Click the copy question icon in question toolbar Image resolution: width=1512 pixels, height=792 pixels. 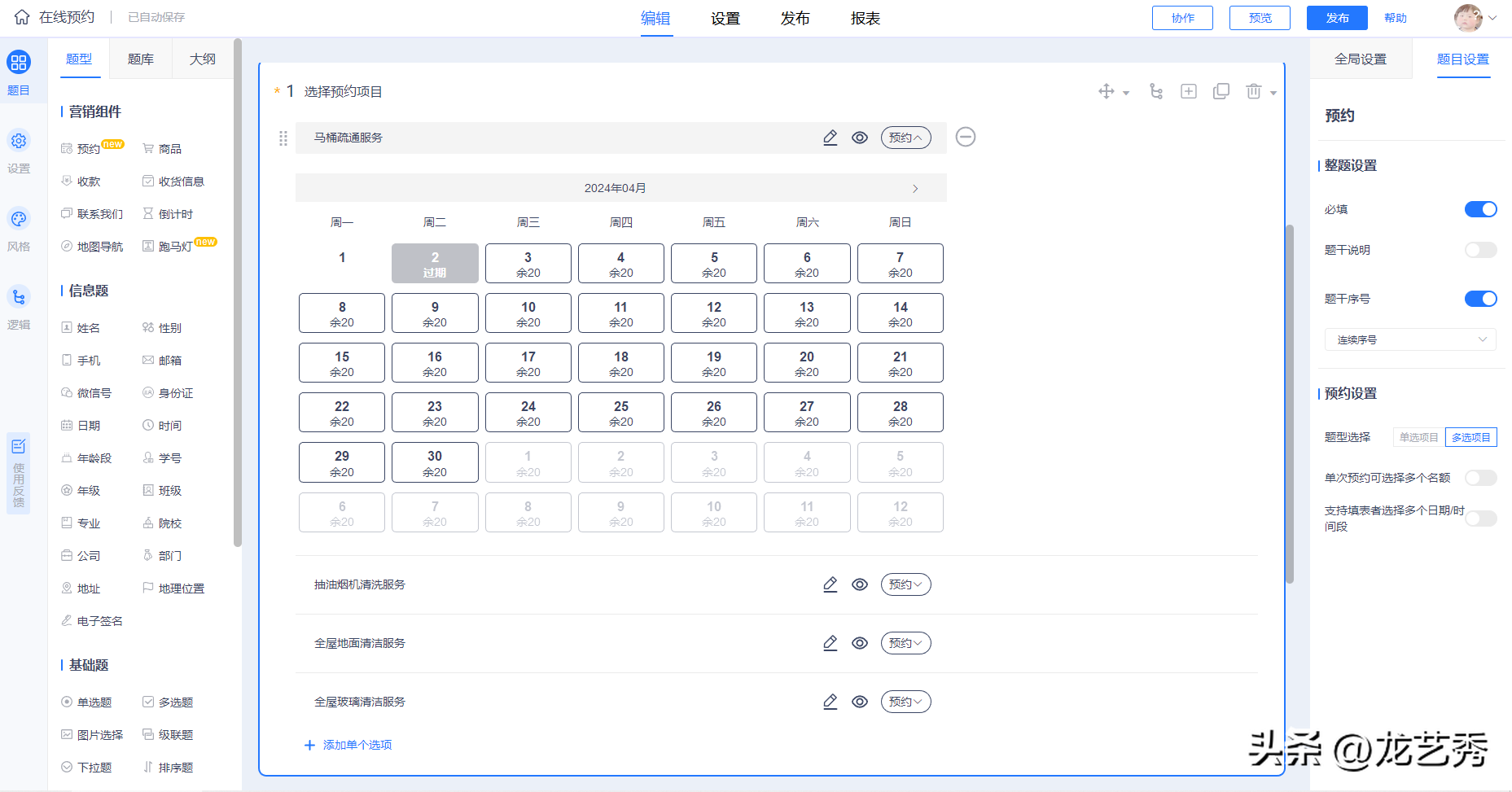1221,91
